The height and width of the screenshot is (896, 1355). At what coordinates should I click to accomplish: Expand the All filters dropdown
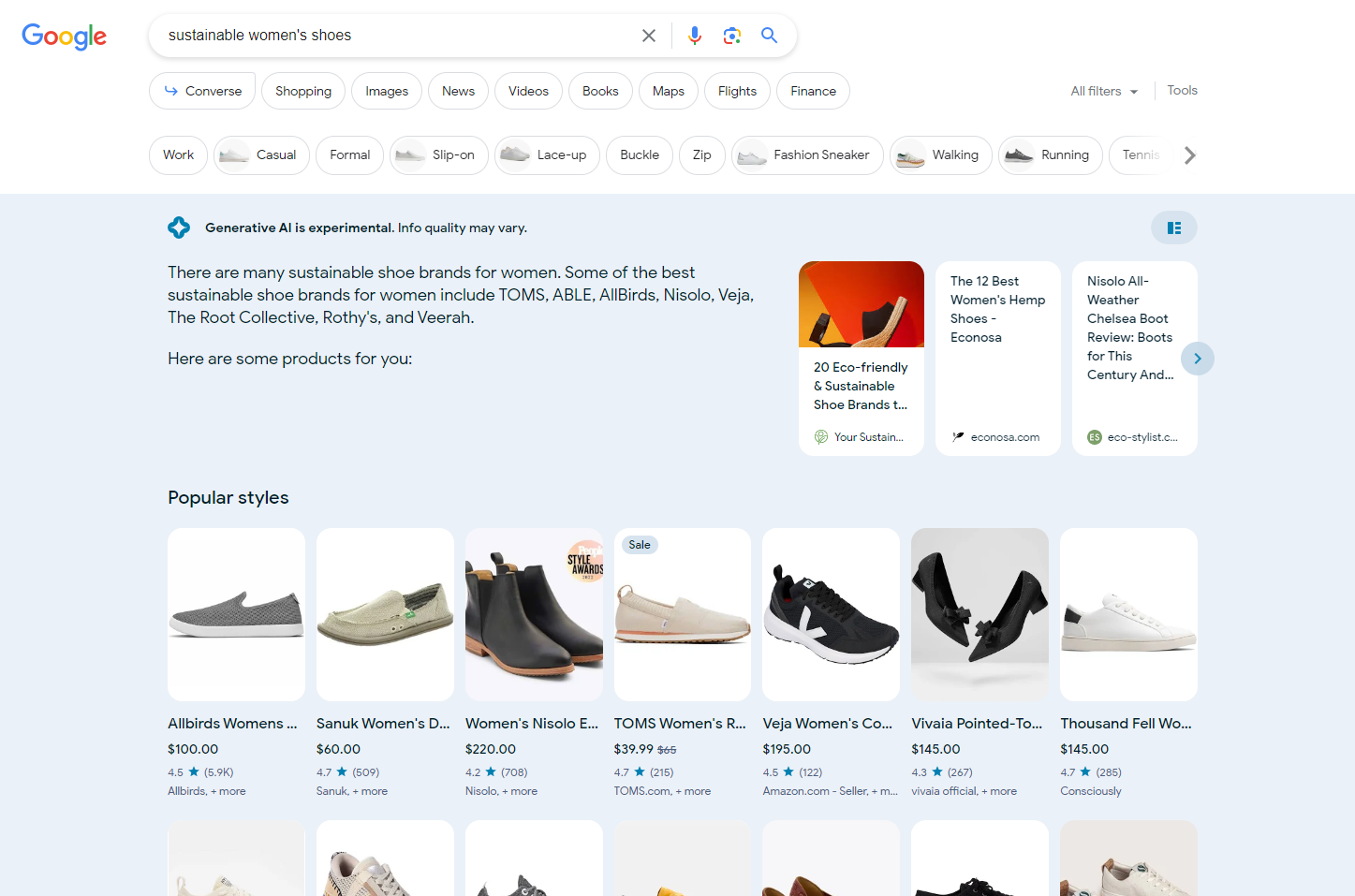click(x=1104, y=91)
